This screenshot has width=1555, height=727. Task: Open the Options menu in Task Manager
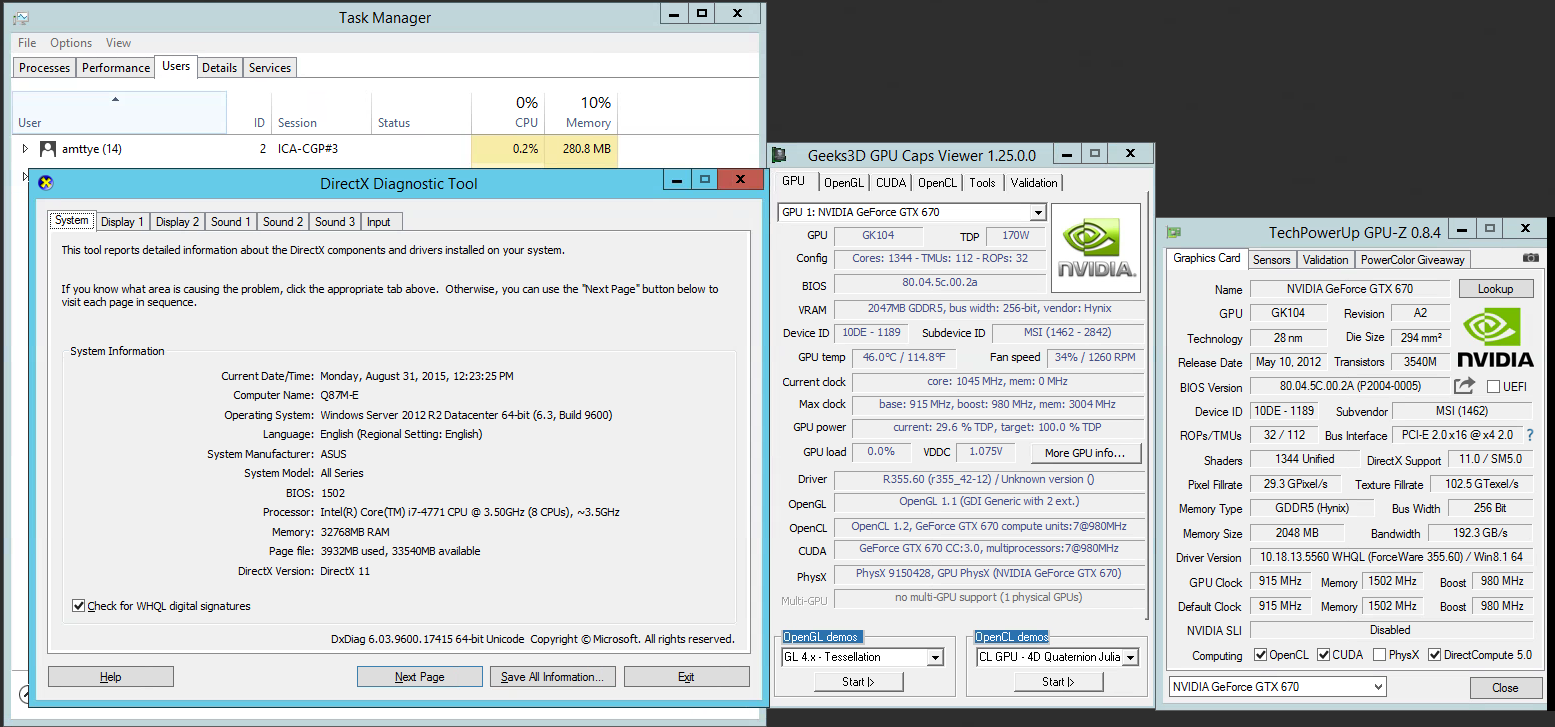[x=71, y=43]
